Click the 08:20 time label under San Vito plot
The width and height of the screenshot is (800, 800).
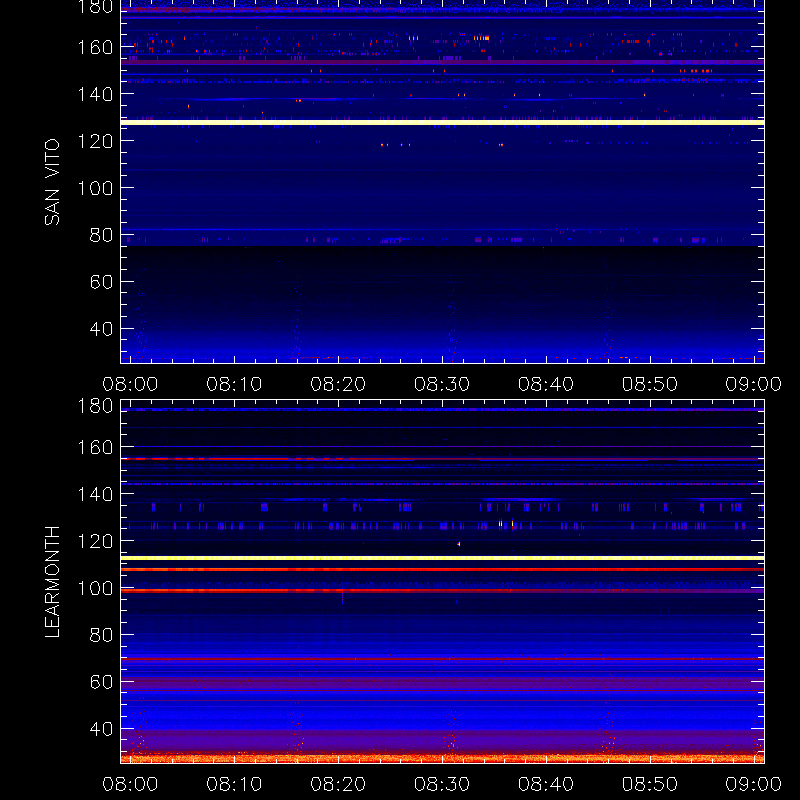(338, 384)
